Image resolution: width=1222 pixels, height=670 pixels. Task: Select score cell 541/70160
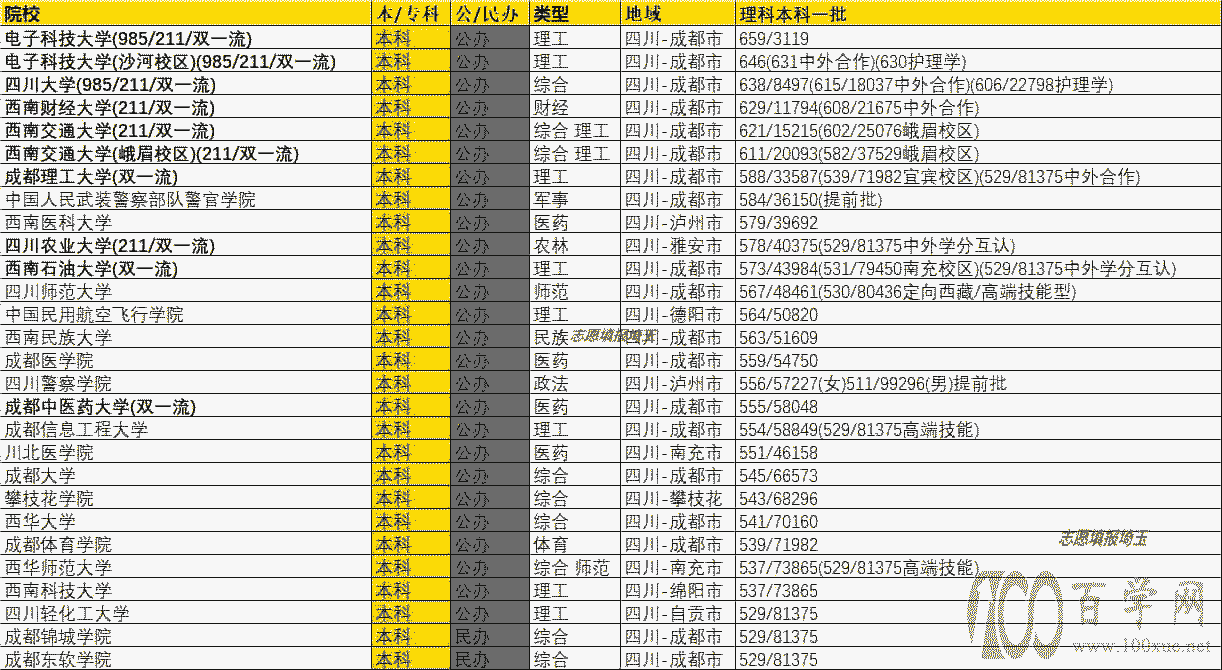click(977, 522)
